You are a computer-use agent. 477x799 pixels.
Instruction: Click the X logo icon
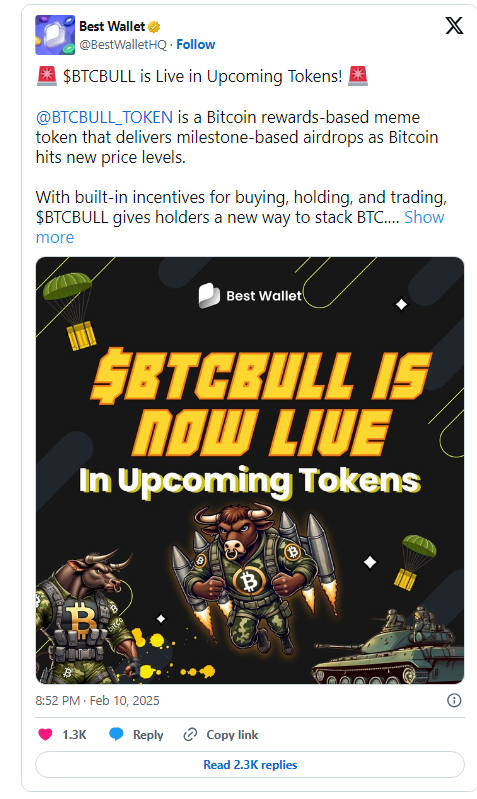(454, 25)
